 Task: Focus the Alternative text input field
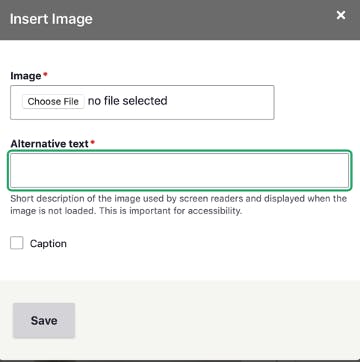pos(179,171)
